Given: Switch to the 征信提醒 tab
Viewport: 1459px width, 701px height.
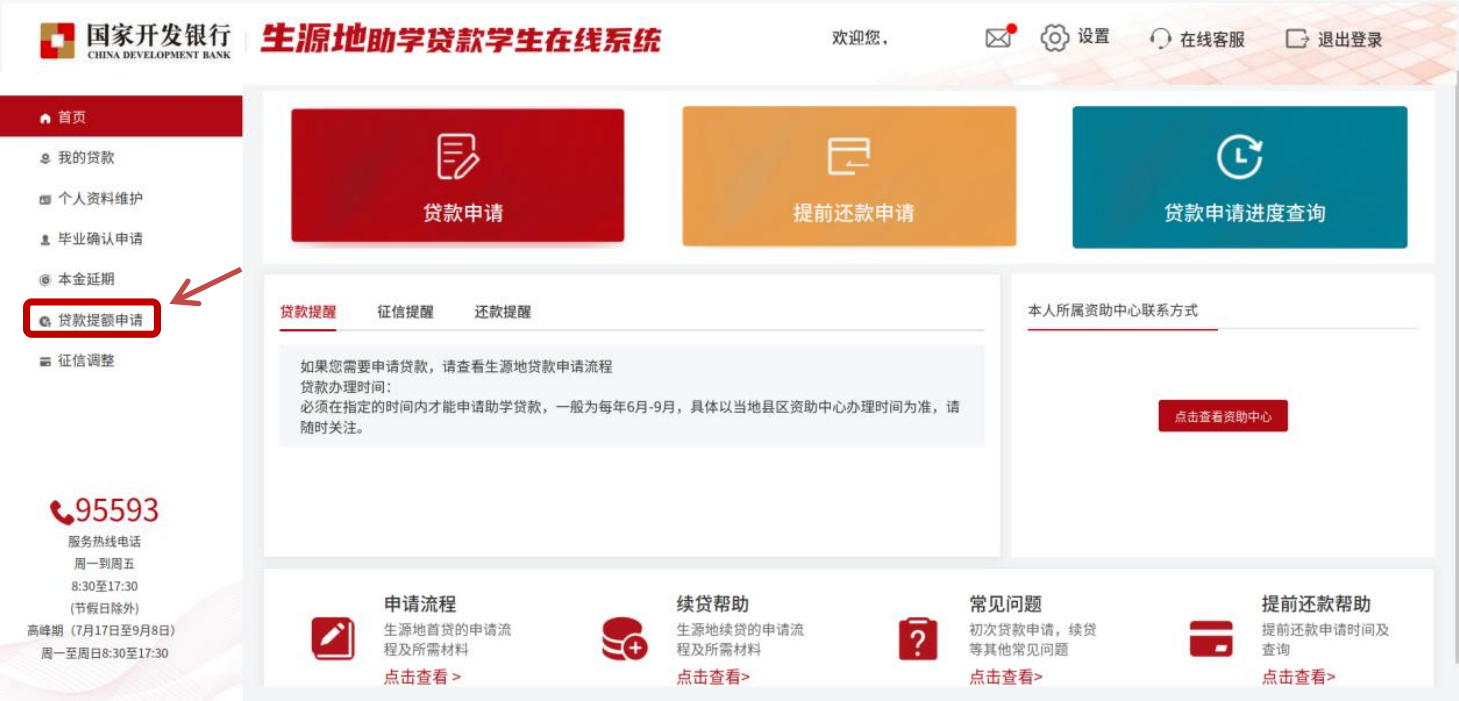Looking at the screenshot, I should [x=405, y=312].
